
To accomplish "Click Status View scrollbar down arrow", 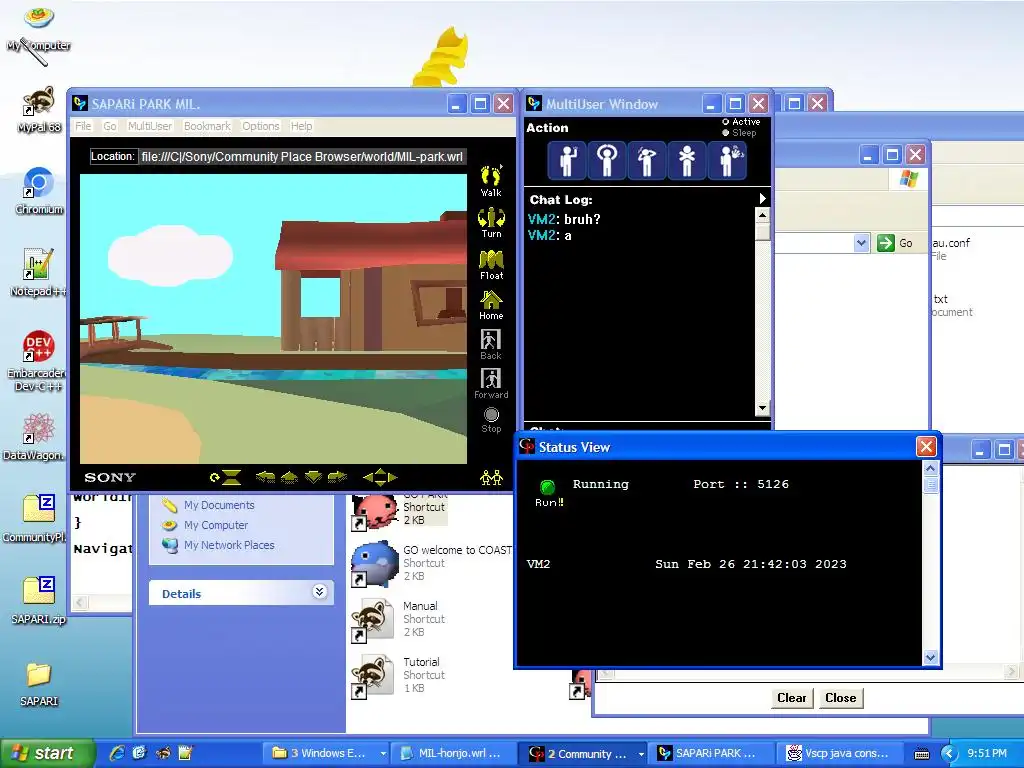I will tap(931, 657).
